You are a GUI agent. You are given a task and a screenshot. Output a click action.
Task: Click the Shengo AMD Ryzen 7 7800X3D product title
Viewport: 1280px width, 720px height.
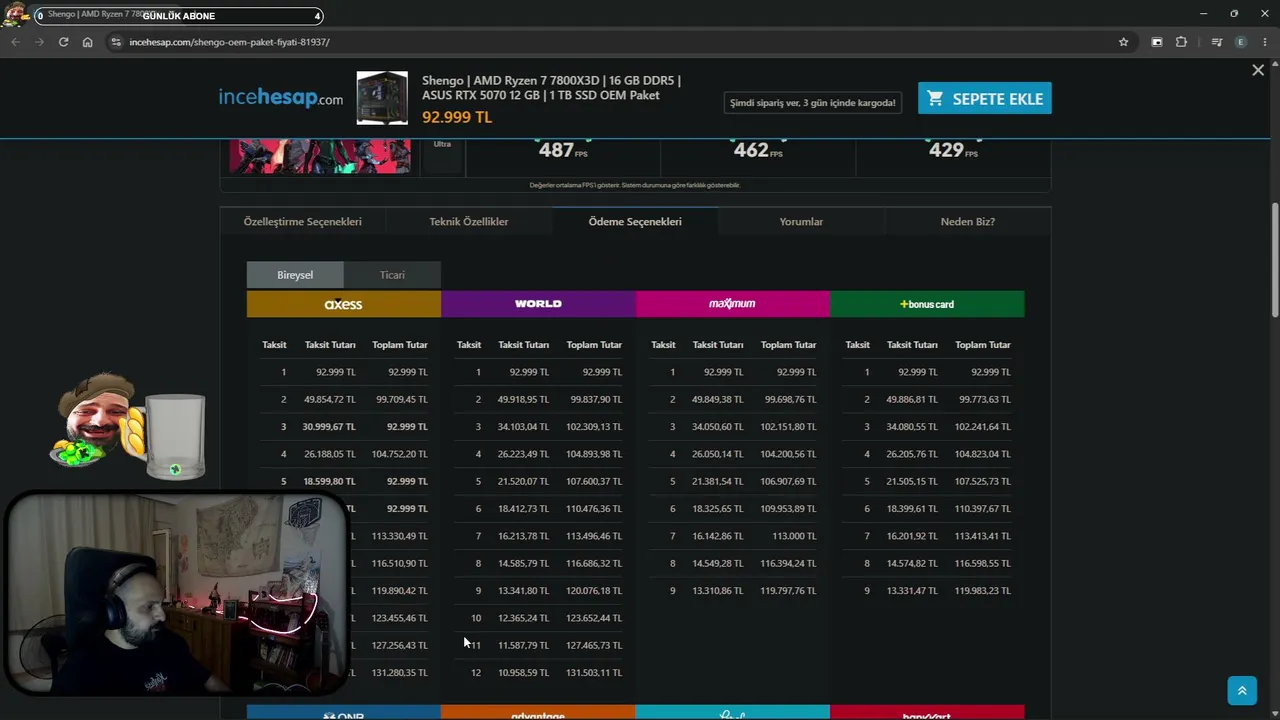point(551,87)
